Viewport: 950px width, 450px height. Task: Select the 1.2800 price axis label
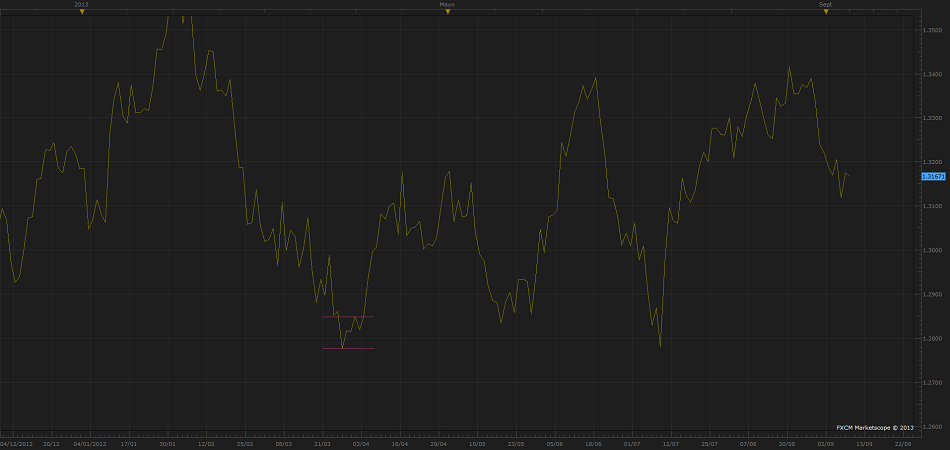pos(931,339)
